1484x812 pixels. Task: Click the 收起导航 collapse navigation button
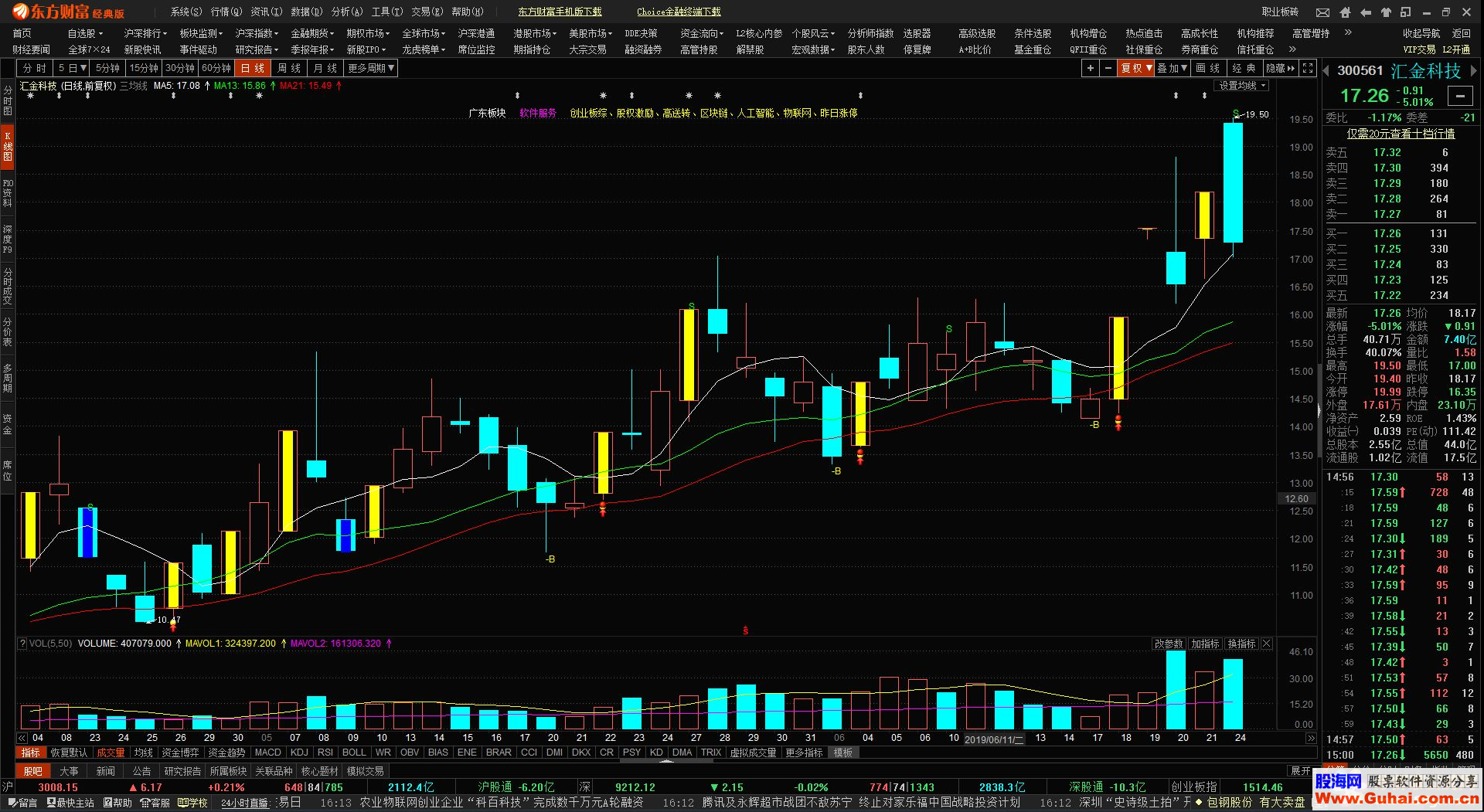pos(1421,33)
